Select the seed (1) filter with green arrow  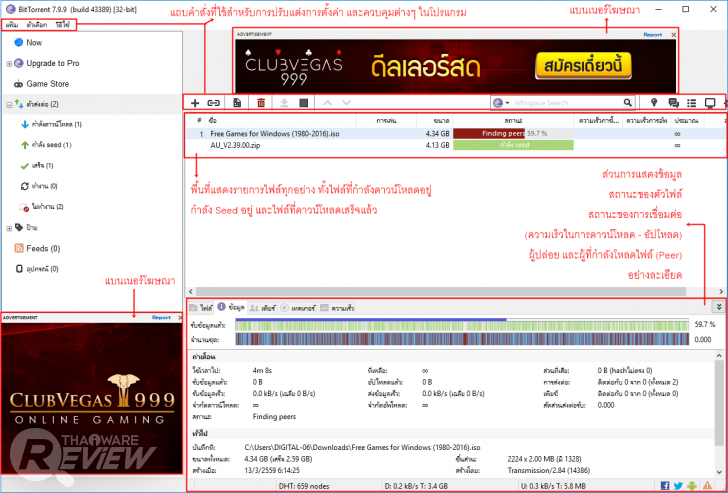(52, 145)
